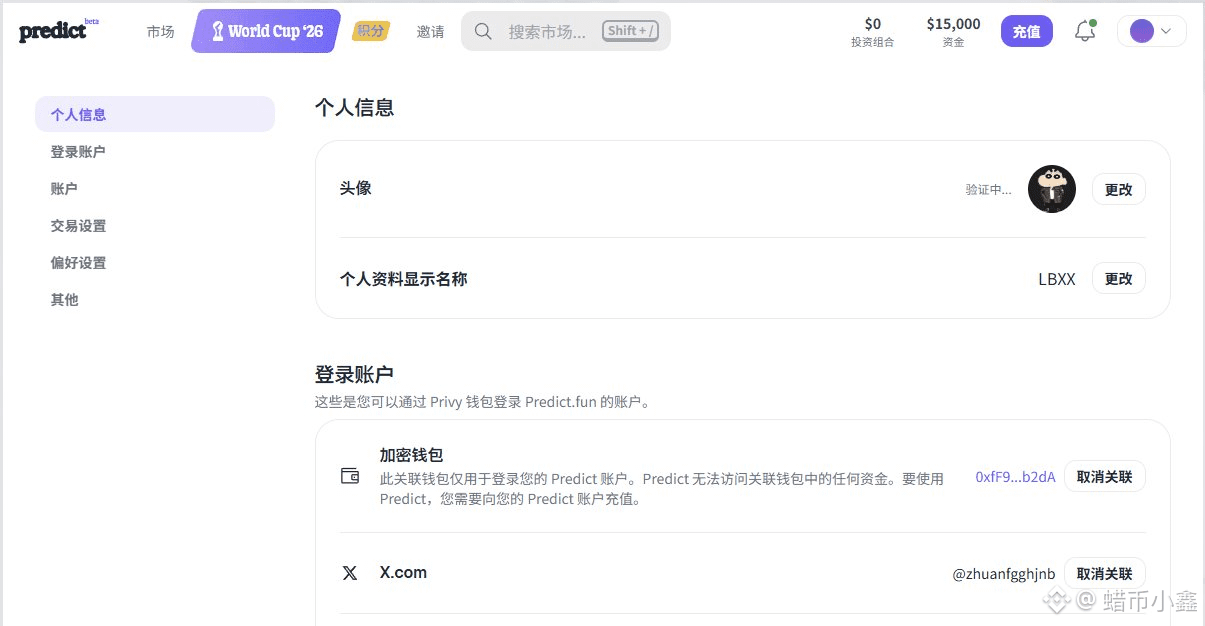The height and width of the screenshot is (626, 1205).
Task: Open the 邀请 invite menu
Action: pyautogui.click(x=430, y=31)
